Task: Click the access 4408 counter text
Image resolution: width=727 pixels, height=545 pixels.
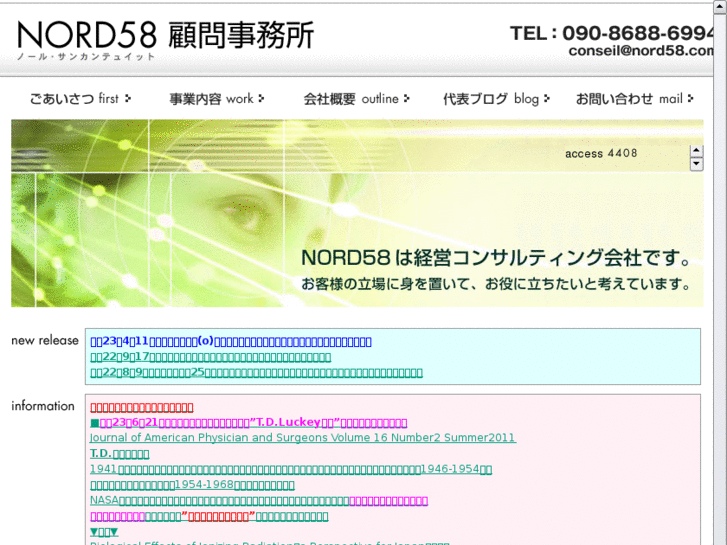Action: tap(601, 154)
